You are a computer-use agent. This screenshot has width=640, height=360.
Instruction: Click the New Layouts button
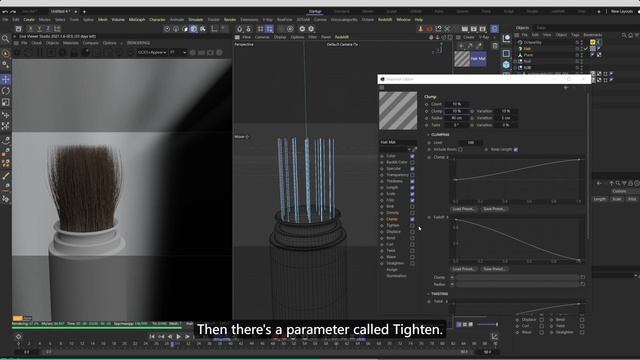[x=622, y=11]
